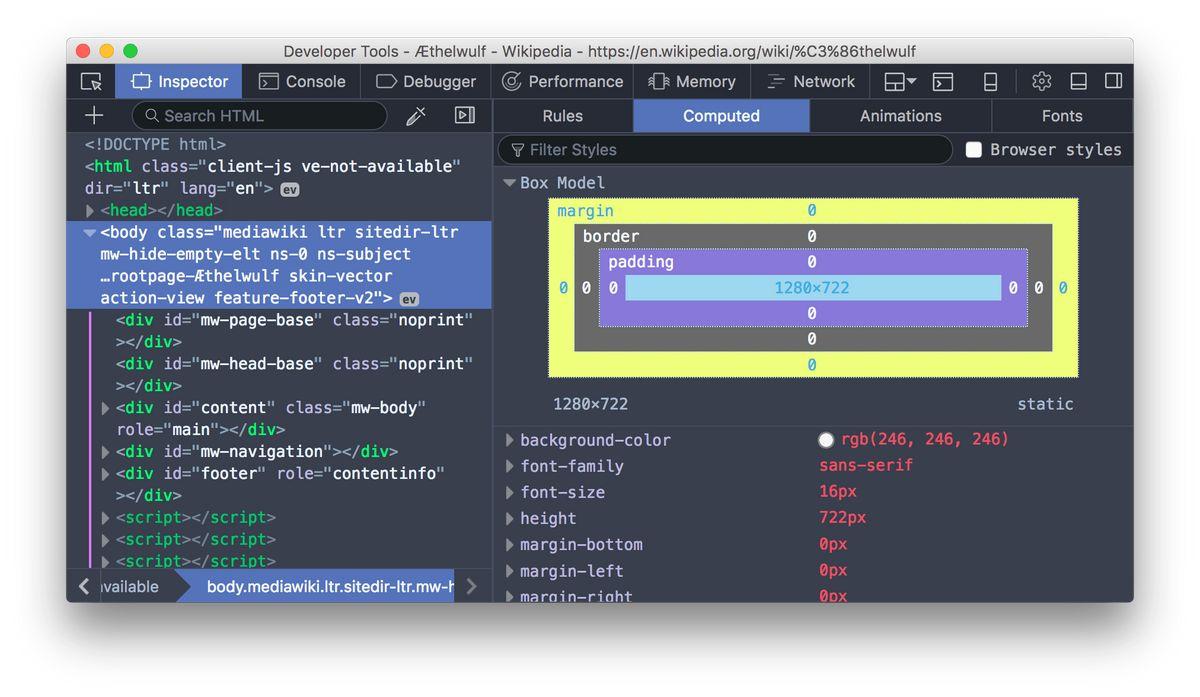Activate the element picker tool
Viewport: 1200px width, 697px height.
(x=91, y=82)
